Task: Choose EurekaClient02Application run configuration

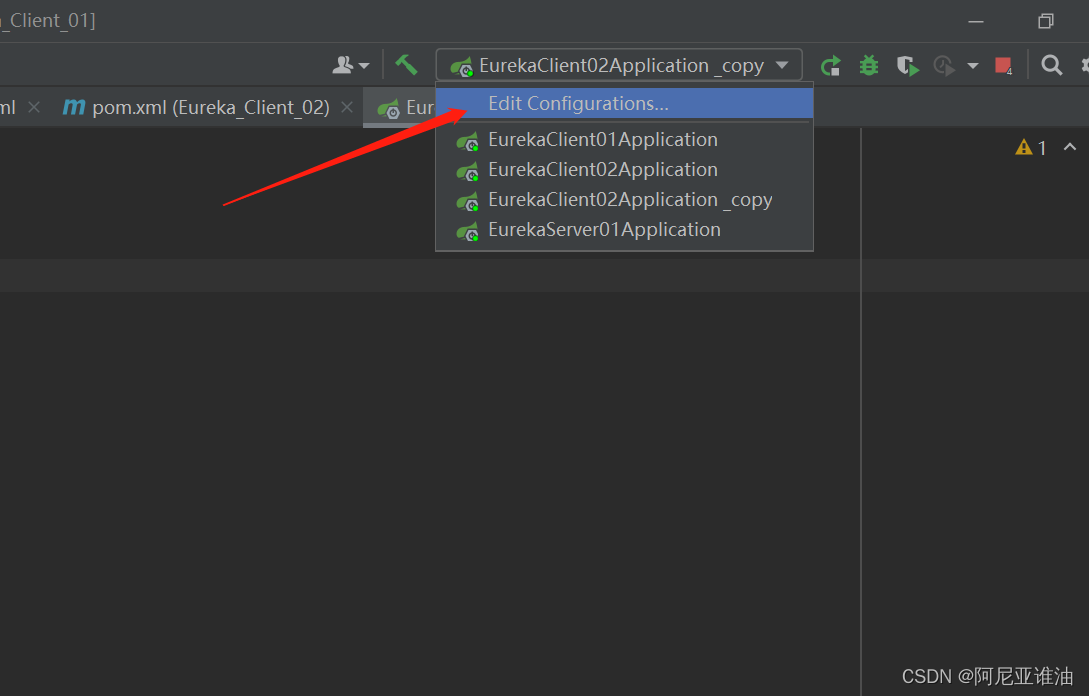Action: [624, 169]
